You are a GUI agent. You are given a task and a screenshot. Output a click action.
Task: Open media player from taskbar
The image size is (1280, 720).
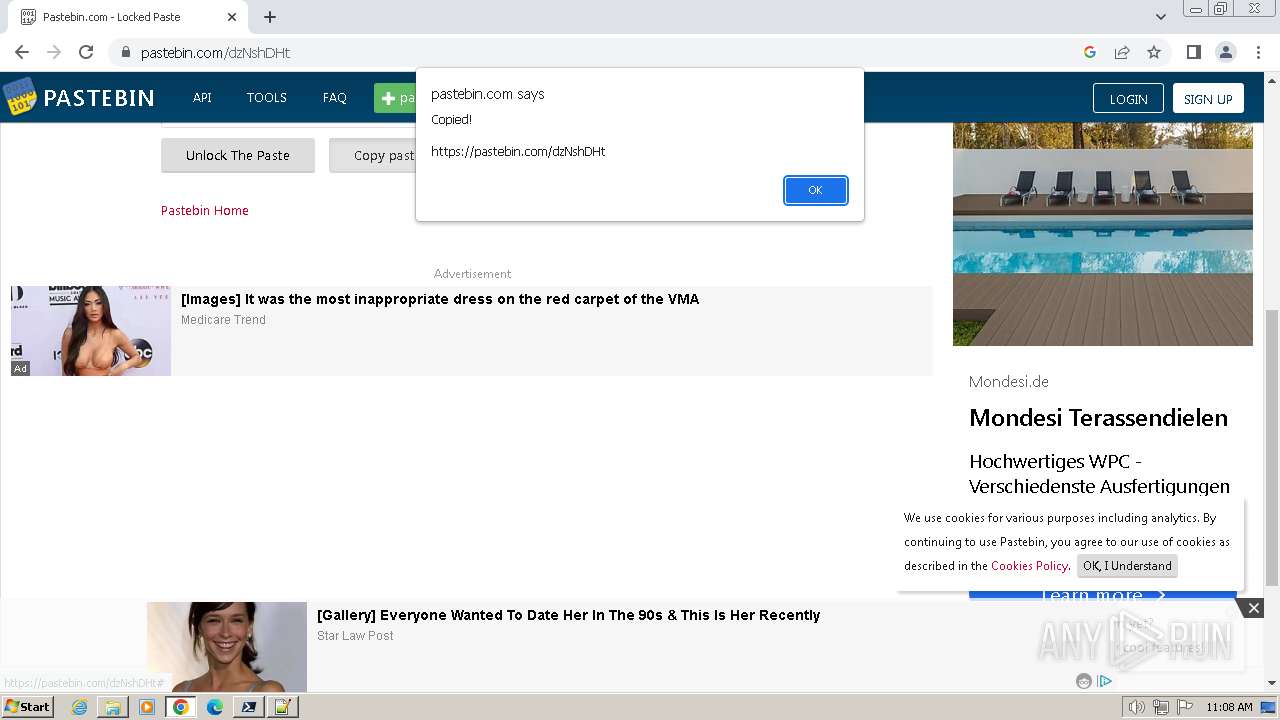click(x=147, y=707)
